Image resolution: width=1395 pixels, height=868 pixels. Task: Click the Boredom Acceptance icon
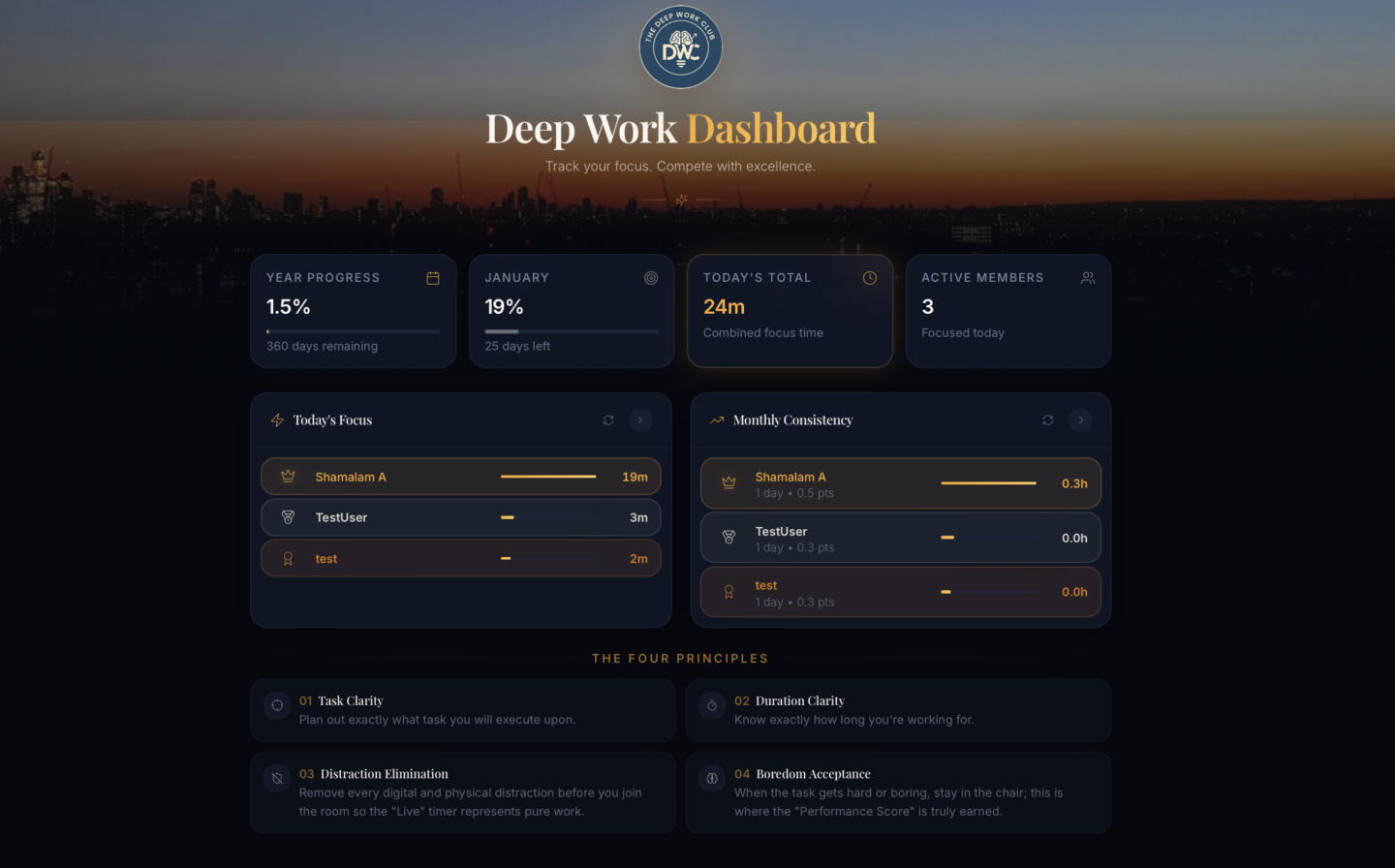click(712, 778)
